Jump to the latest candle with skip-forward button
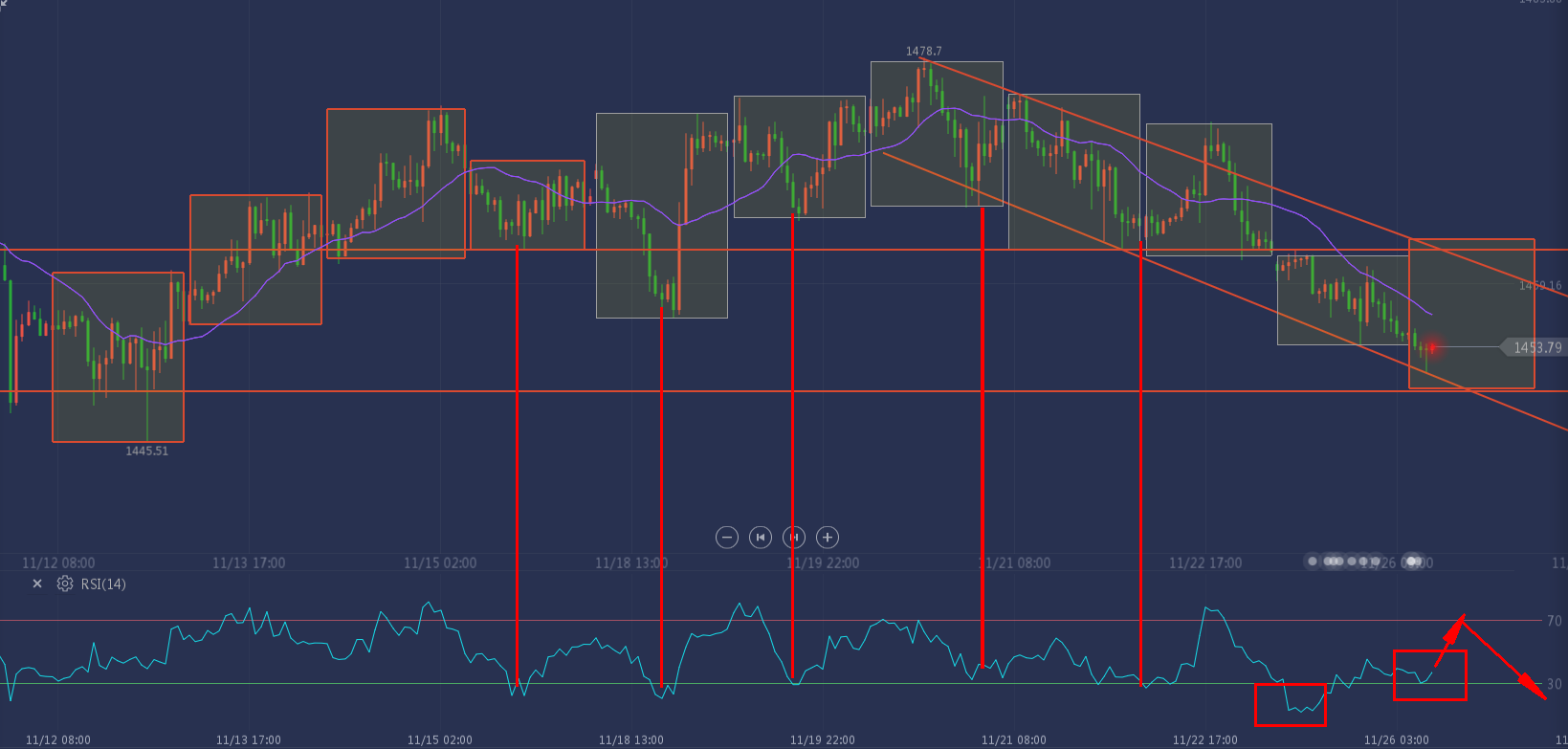This screenshot has height=749, width=1568. 794,538
